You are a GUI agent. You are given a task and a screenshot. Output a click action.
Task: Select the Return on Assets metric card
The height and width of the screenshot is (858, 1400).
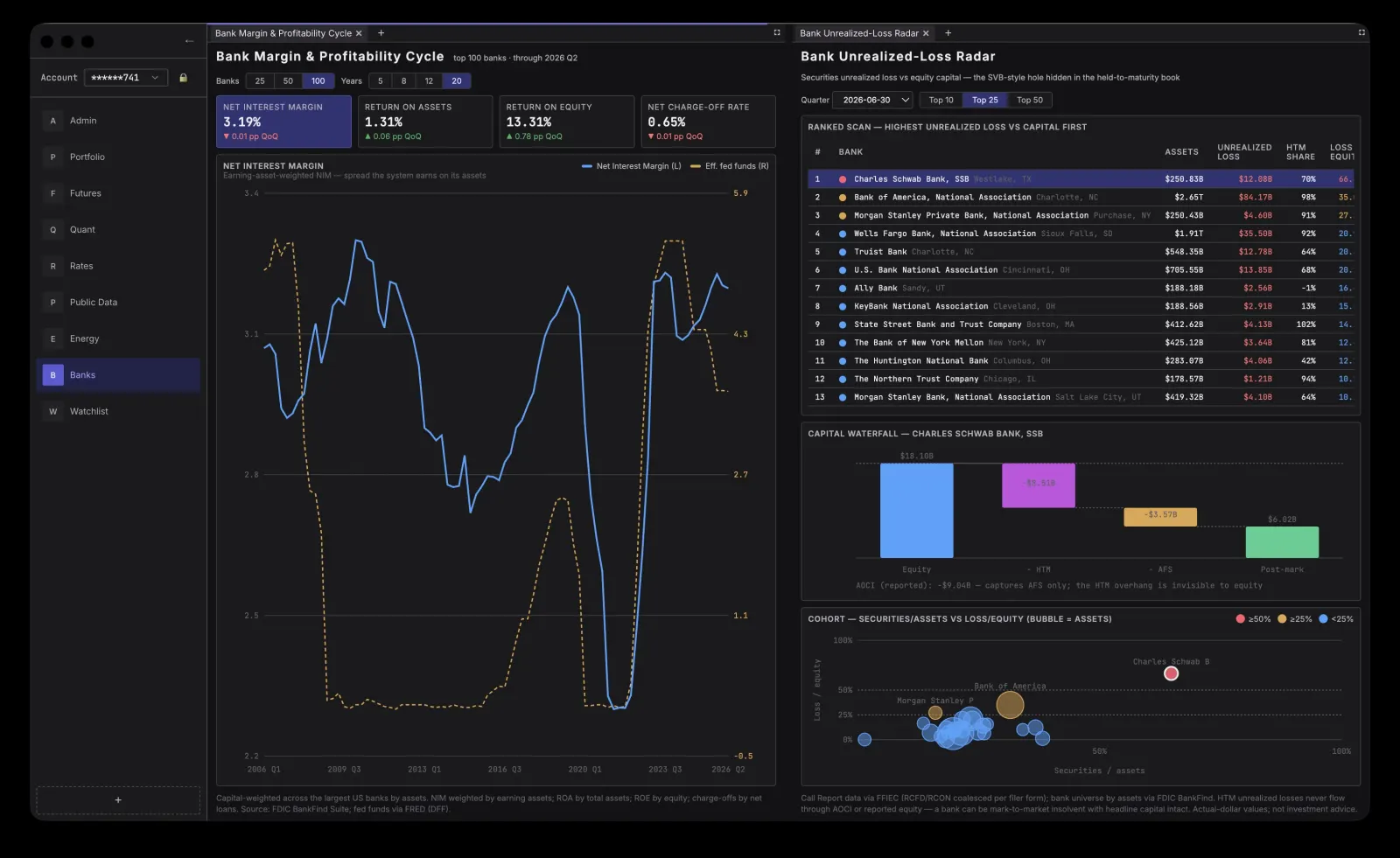coord(425,122)
